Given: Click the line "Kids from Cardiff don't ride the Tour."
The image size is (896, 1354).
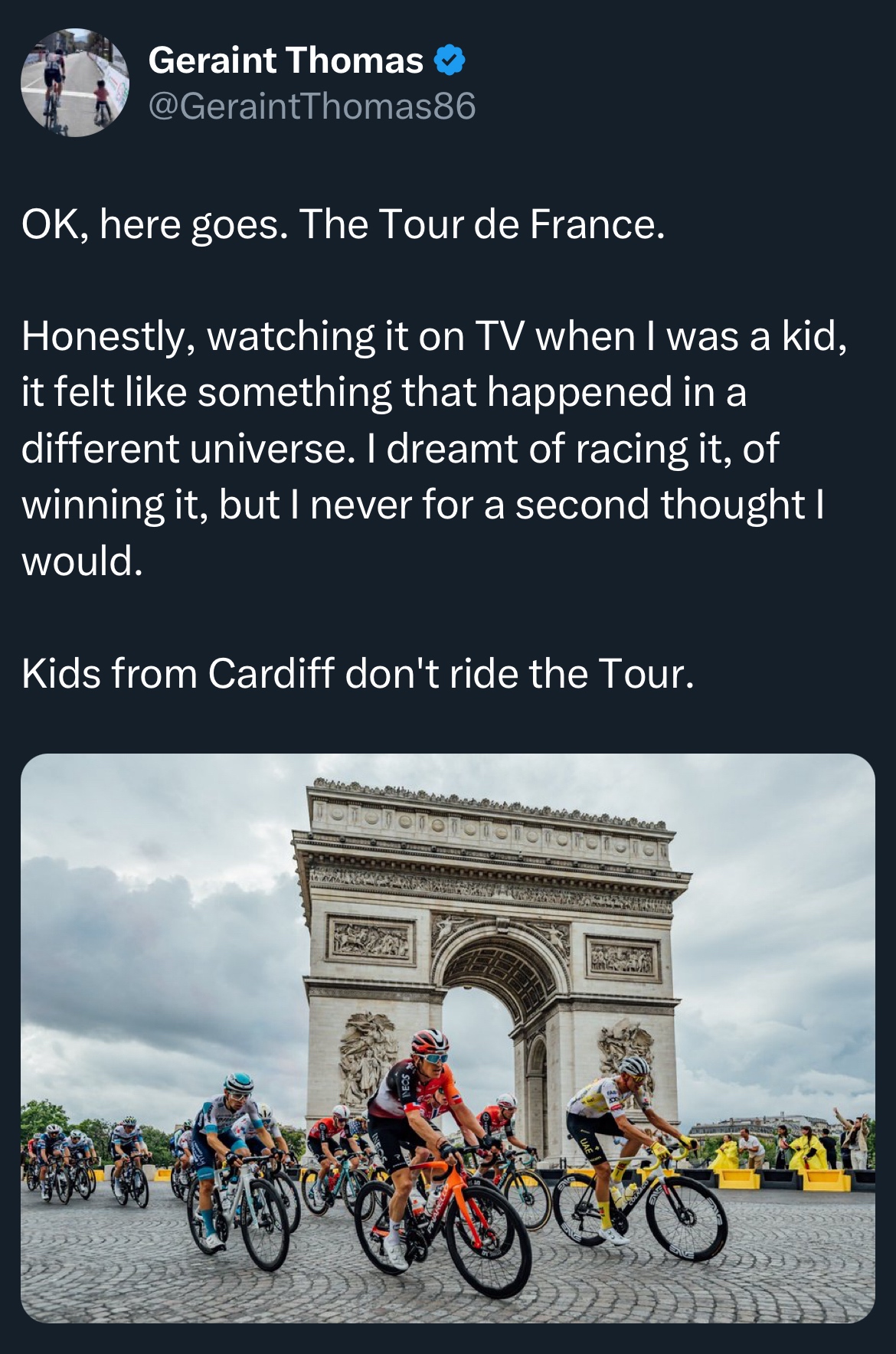Looking at the screenshot, I should 358,673.
